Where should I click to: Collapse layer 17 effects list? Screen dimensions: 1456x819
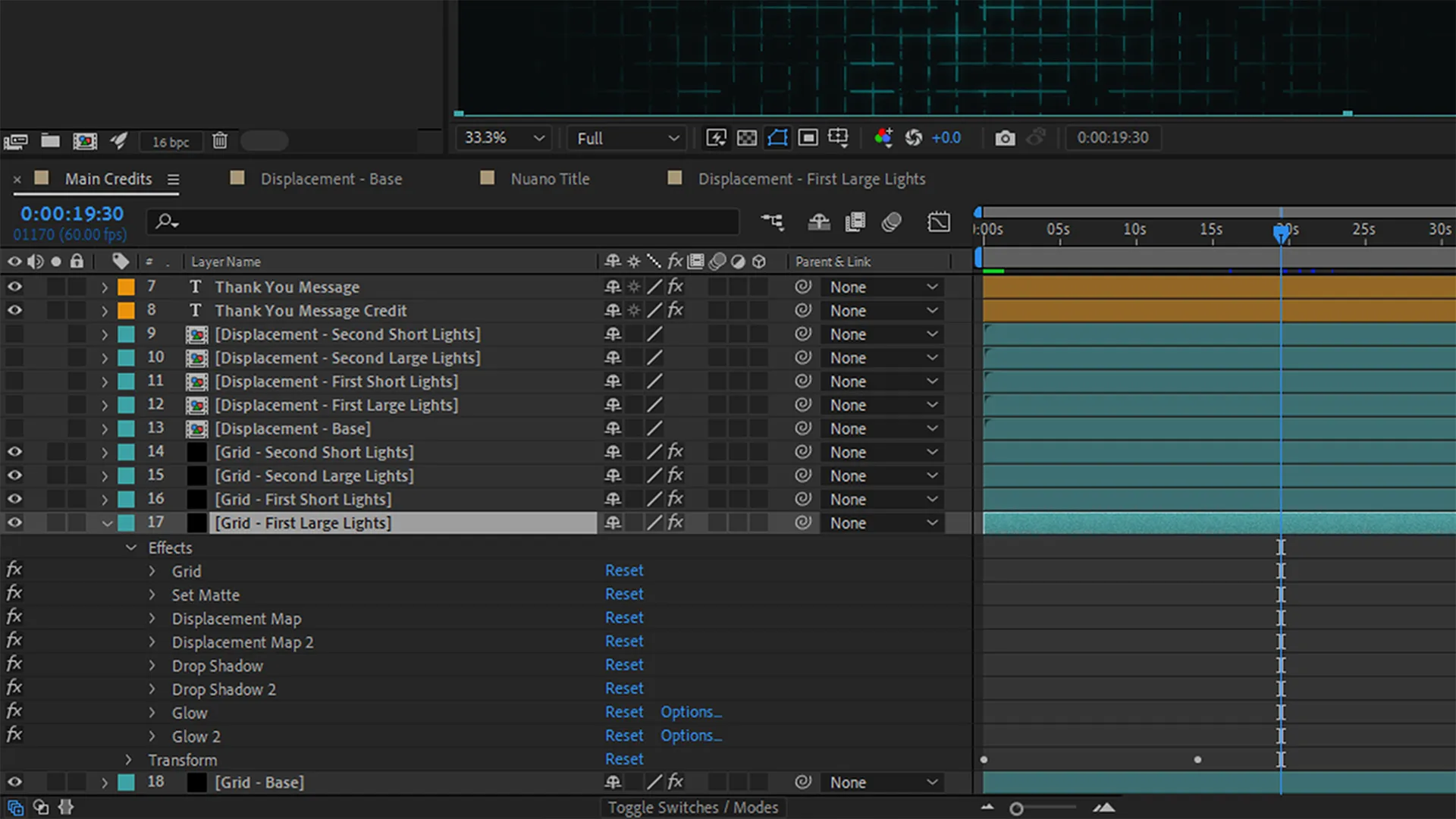[x=130, y=547]
